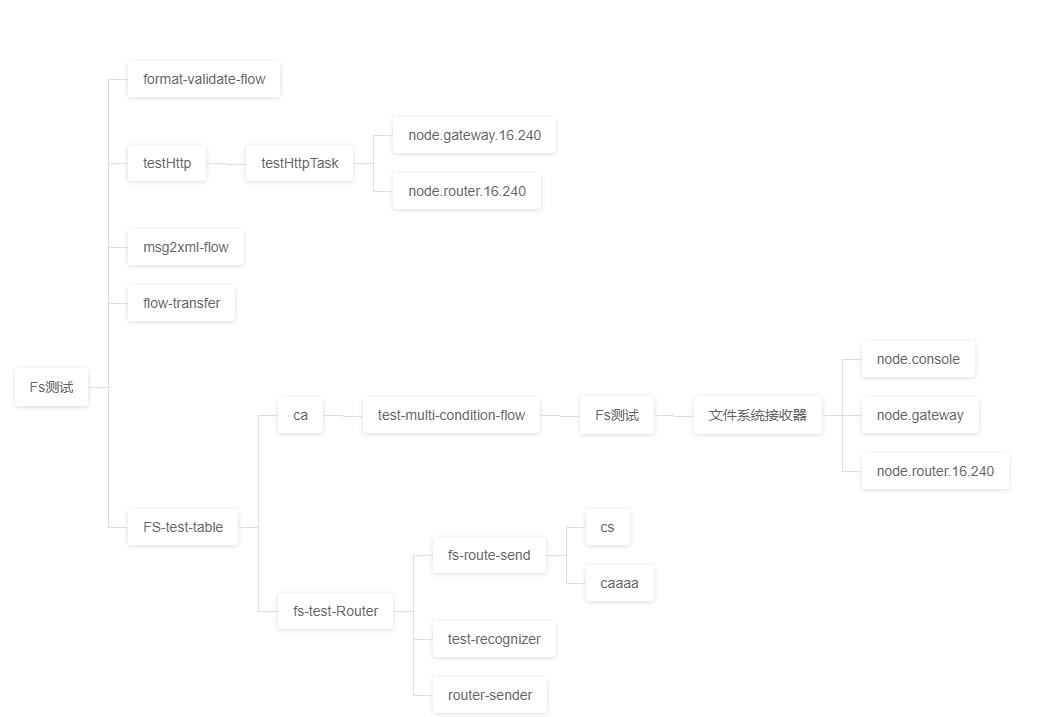Image resolution: width=1053 pixels, height=717 pixels.
Task: Click the Fs测试 node after test-multi-condition-flow
Action: (616, 416)
